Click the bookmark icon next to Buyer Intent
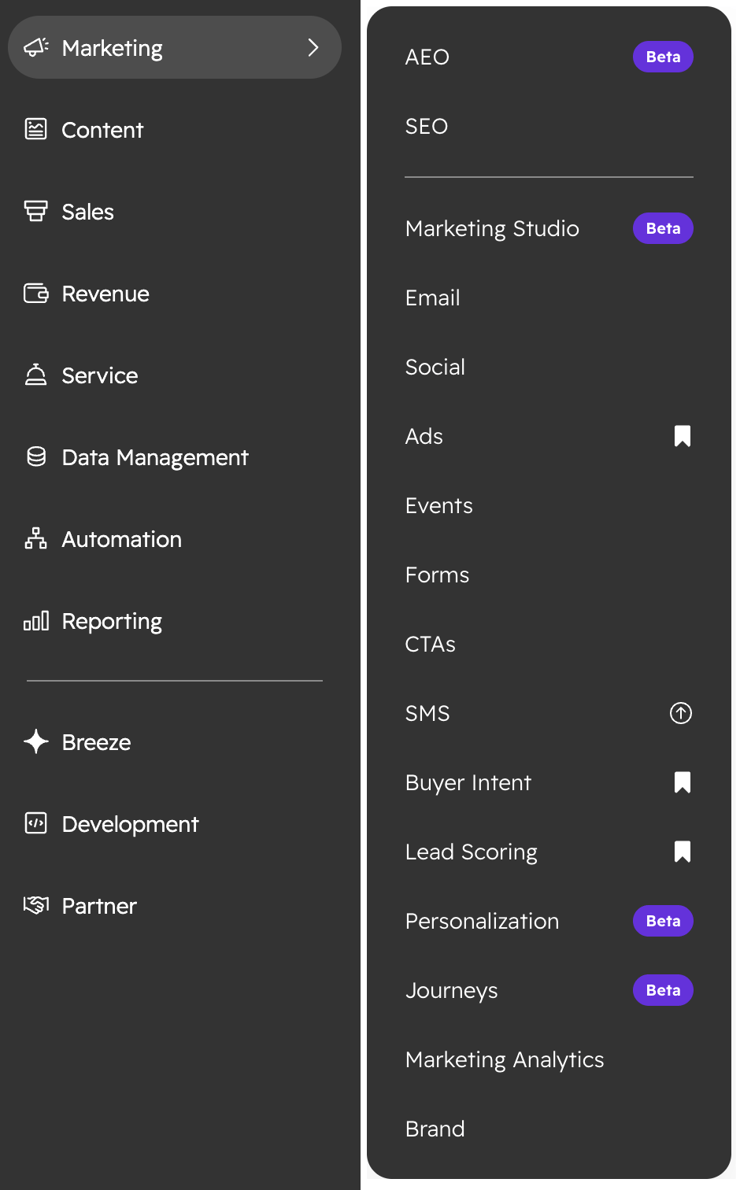Screen dimensions: 740x1190 (x=682, y=782)
